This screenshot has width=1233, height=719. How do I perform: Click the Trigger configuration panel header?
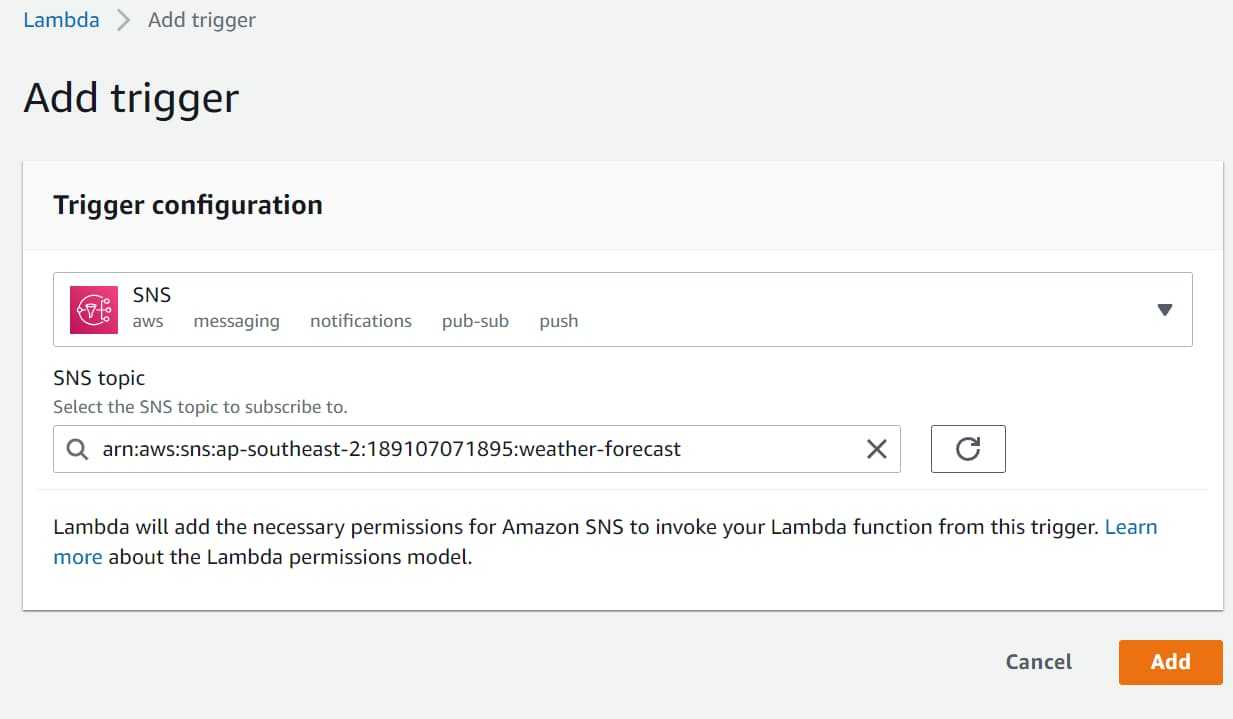click(x=188, y=205)
